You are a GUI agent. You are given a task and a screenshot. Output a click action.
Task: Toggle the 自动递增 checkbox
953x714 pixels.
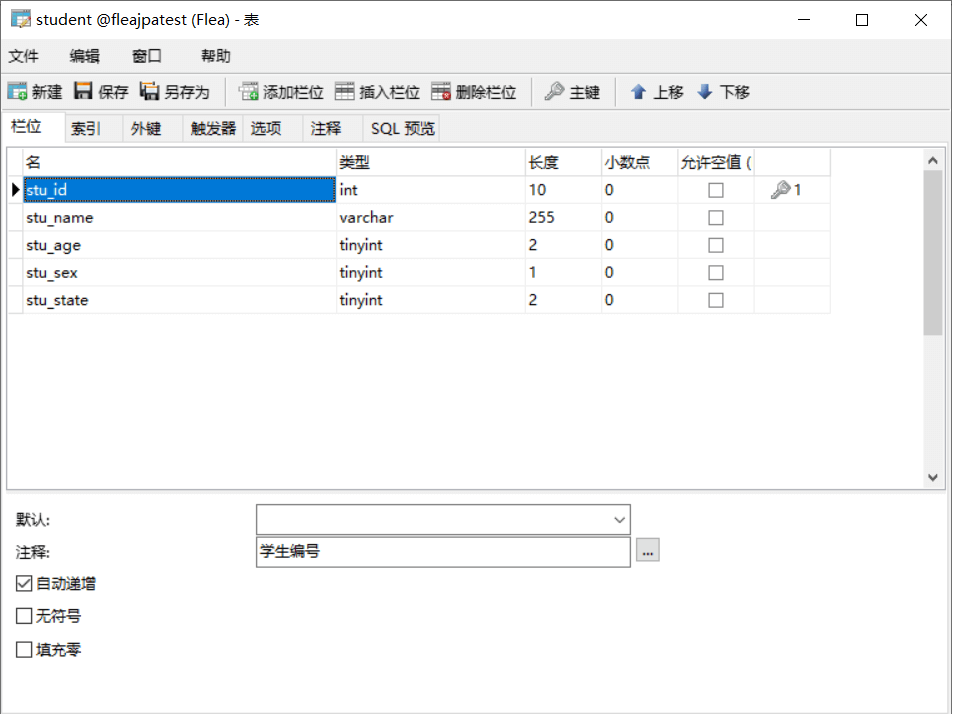click(x=24, y=584)
